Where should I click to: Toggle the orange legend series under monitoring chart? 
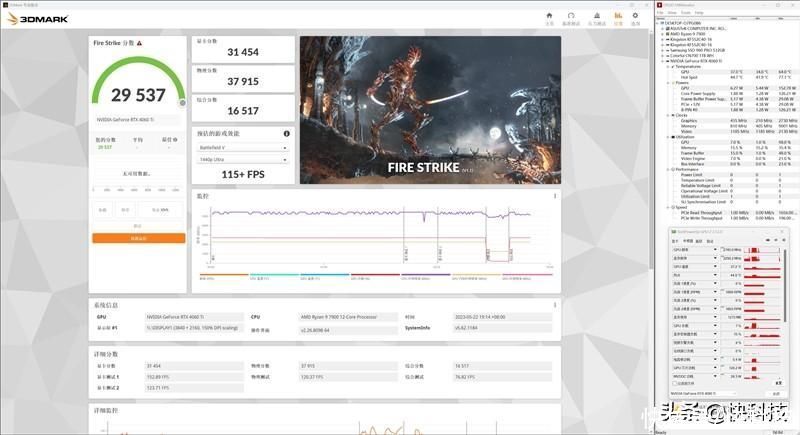pyautogui.click(x=223, y=276)
